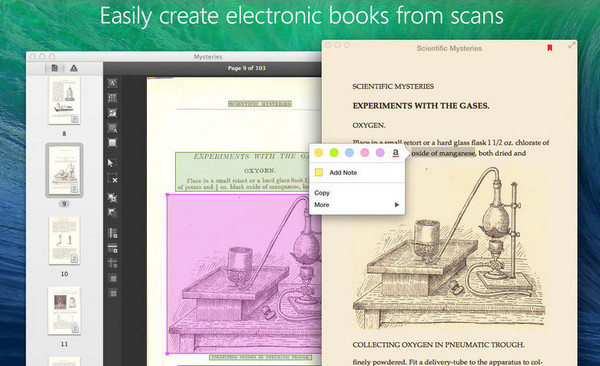Click the 'Page 9 of 103' indicator
Viewport: 600px width, 366px height.
point(246,68)
